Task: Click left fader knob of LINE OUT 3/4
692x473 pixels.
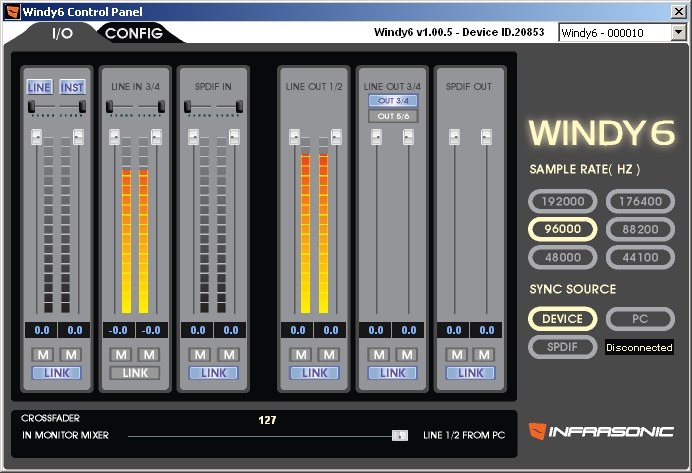Action: [376, 137]
